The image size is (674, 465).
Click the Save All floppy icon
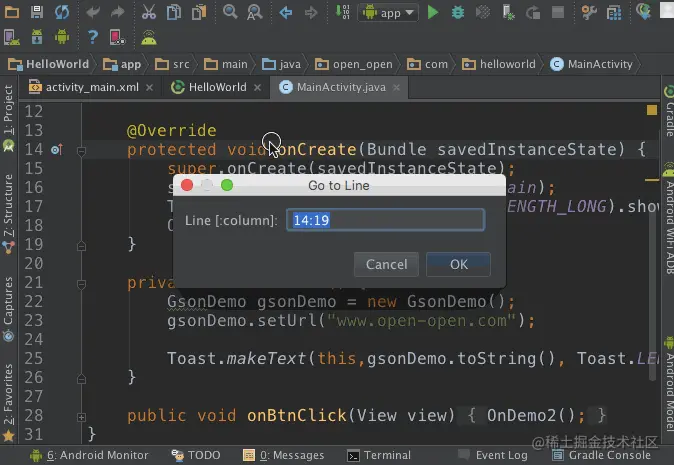pos(37,12)
